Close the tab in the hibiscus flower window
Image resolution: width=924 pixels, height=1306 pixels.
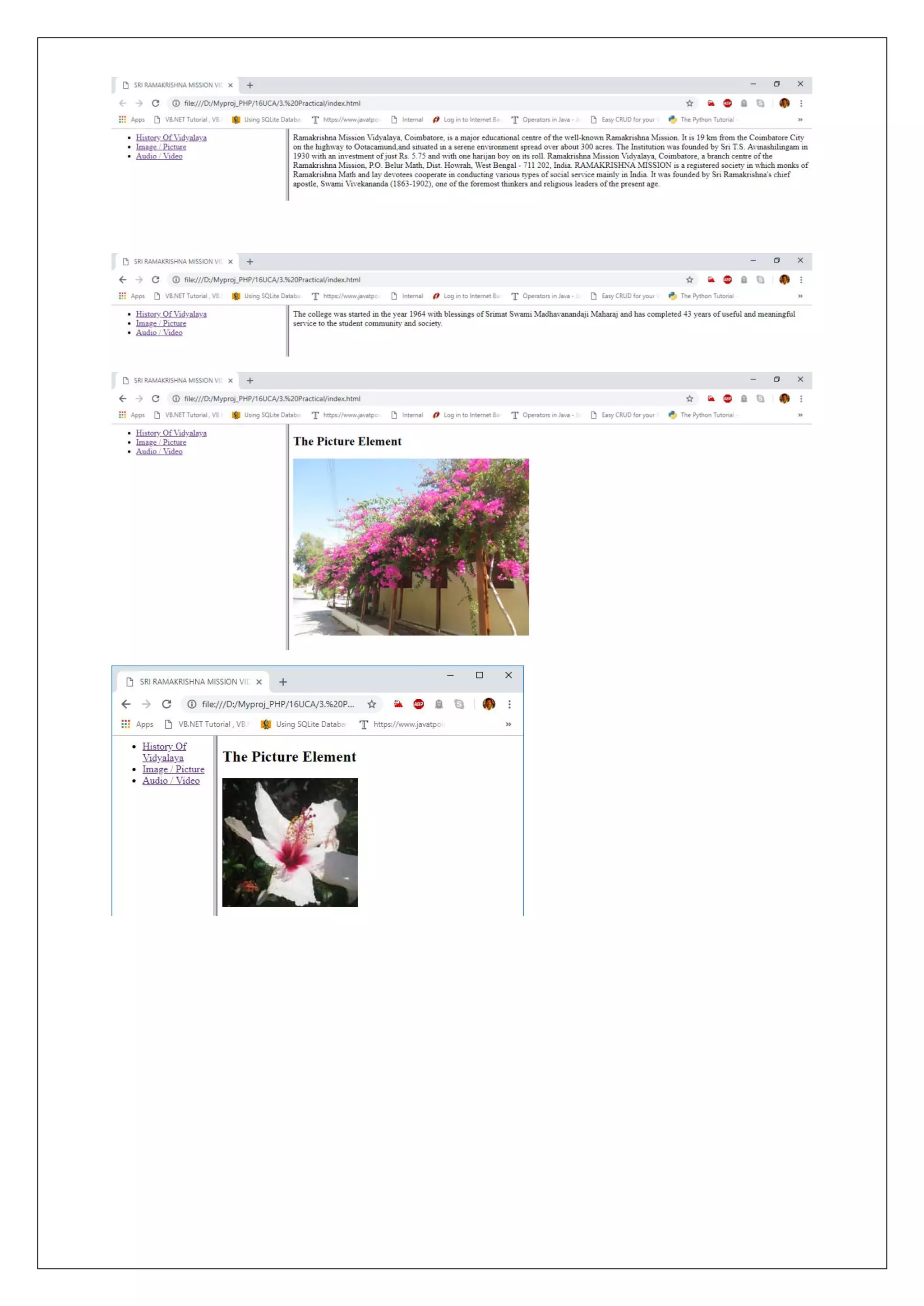(x=259, y=682)
